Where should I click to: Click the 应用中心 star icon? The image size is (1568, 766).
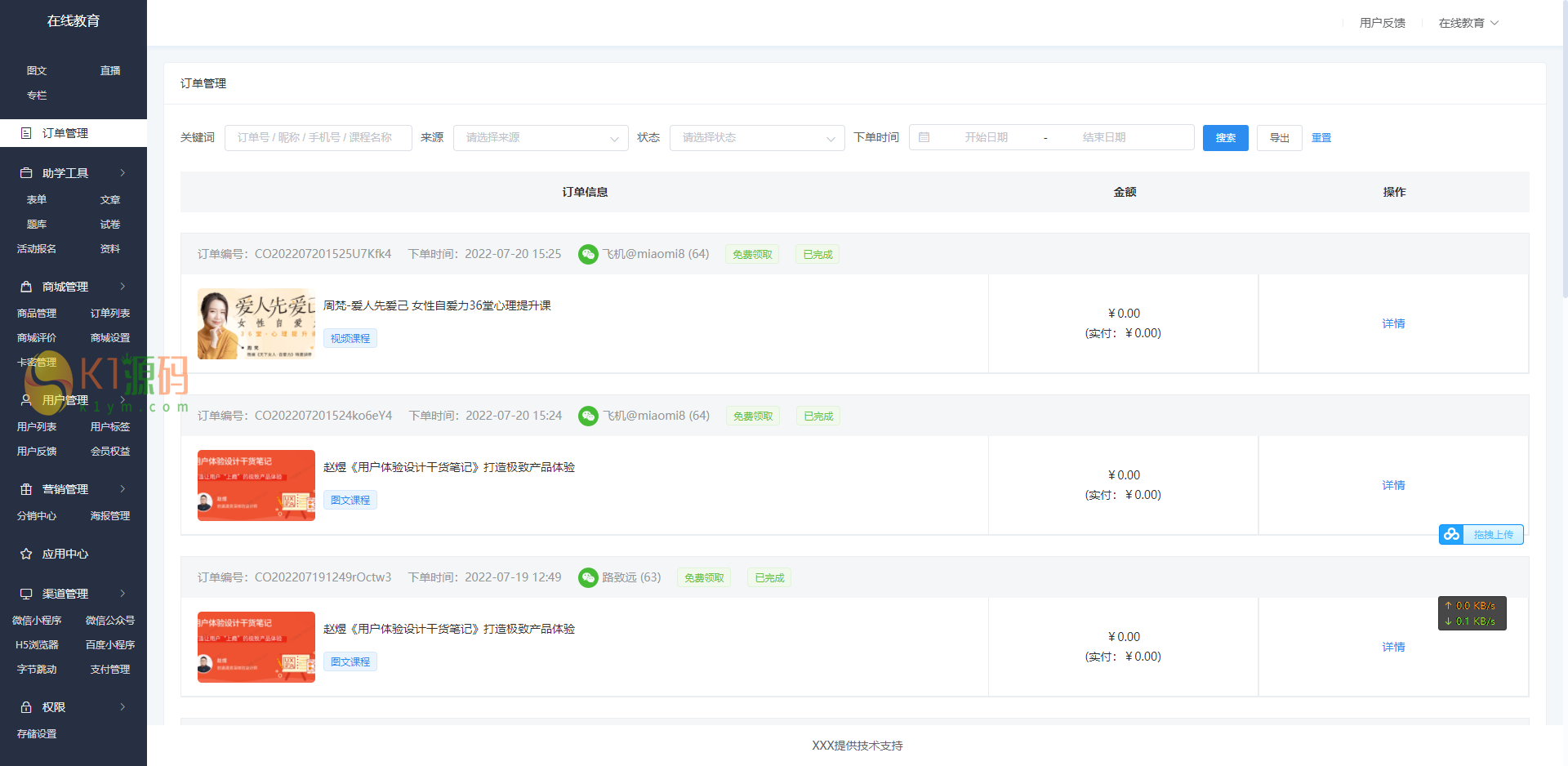pyautogui.click(x=26, y=554)
